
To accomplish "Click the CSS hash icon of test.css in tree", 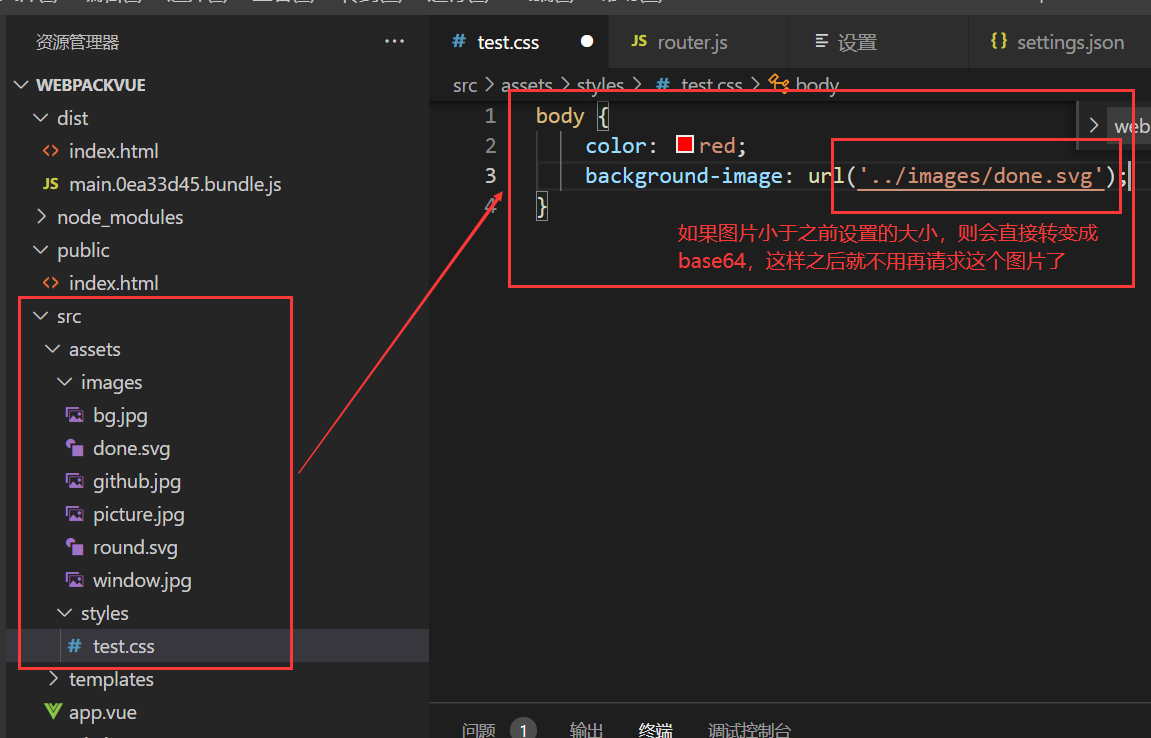I will 74,645.
